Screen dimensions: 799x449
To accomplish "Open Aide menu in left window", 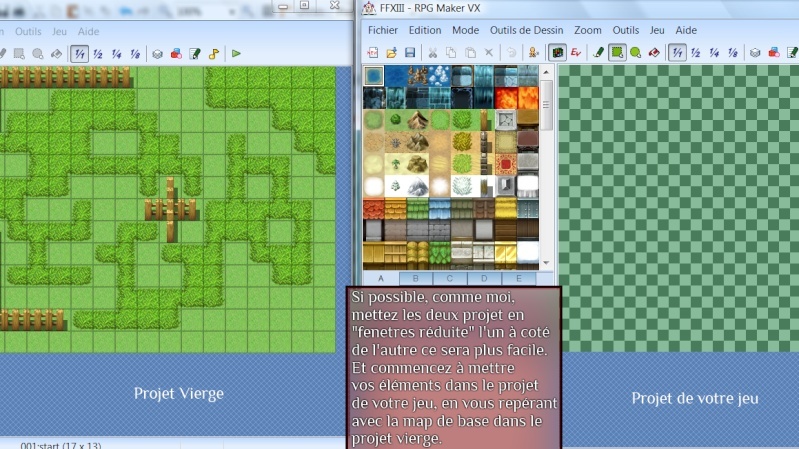I will [88, 31].
